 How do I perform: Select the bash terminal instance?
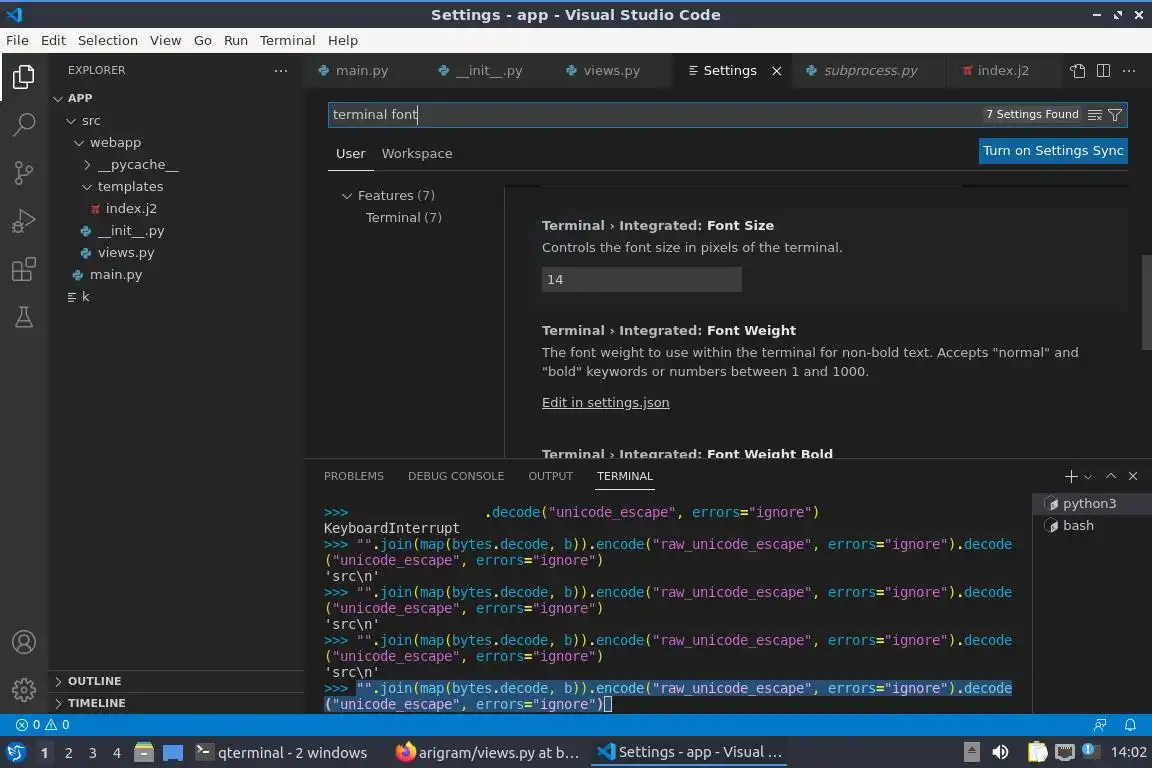1091,525
